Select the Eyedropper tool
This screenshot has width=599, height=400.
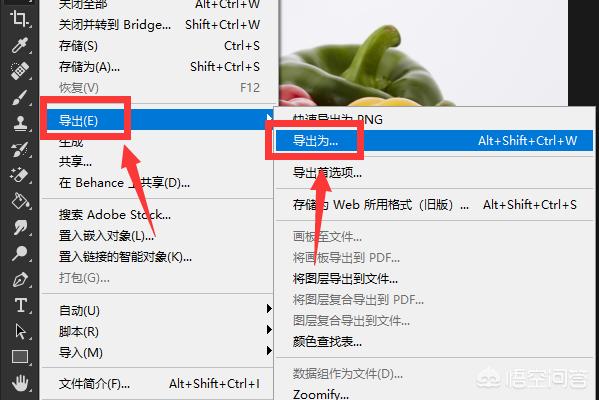pyautogui.click(x=19, y=45)
